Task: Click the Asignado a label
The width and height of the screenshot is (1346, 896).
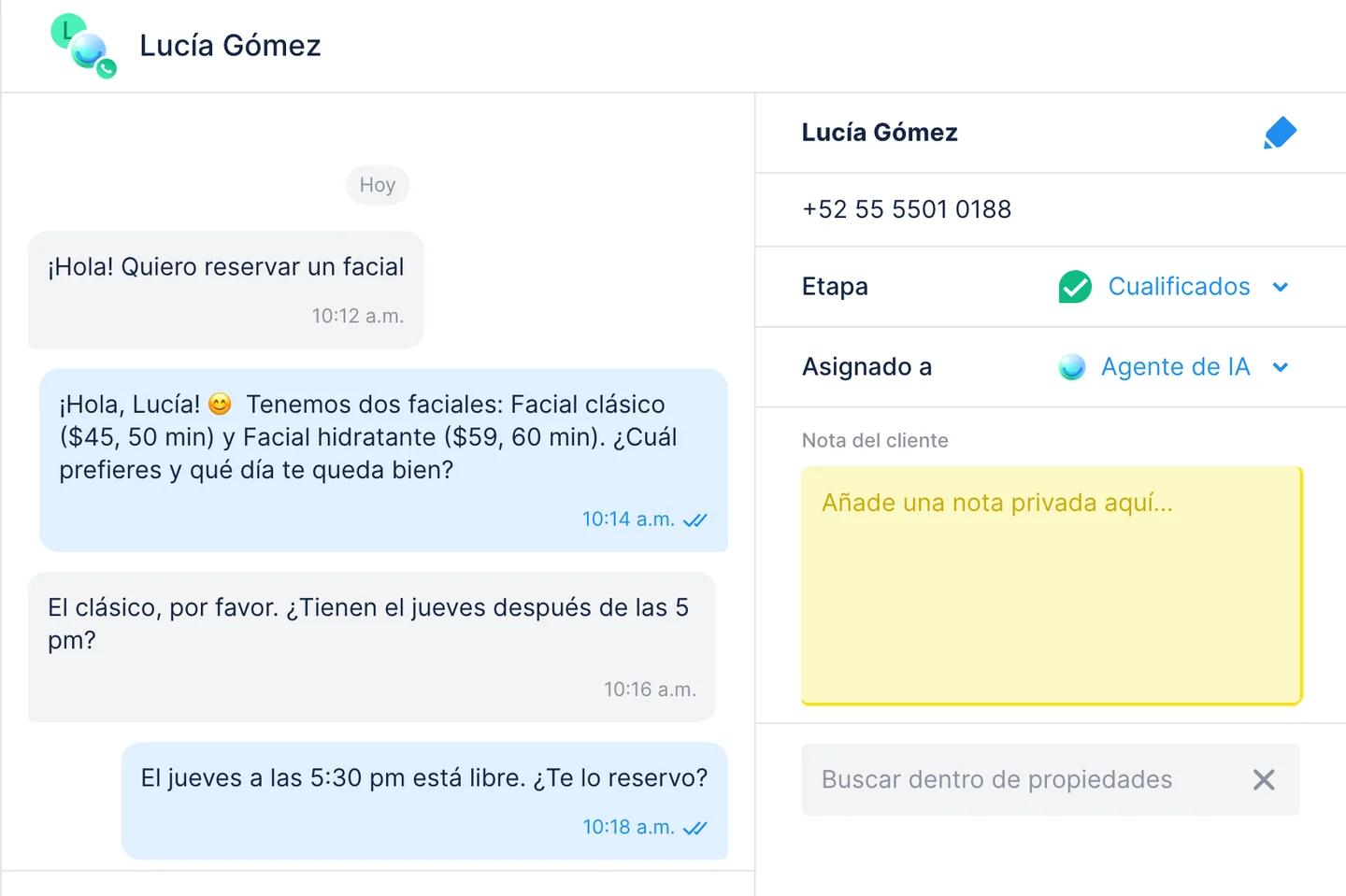Action: (x=866, y=367)
